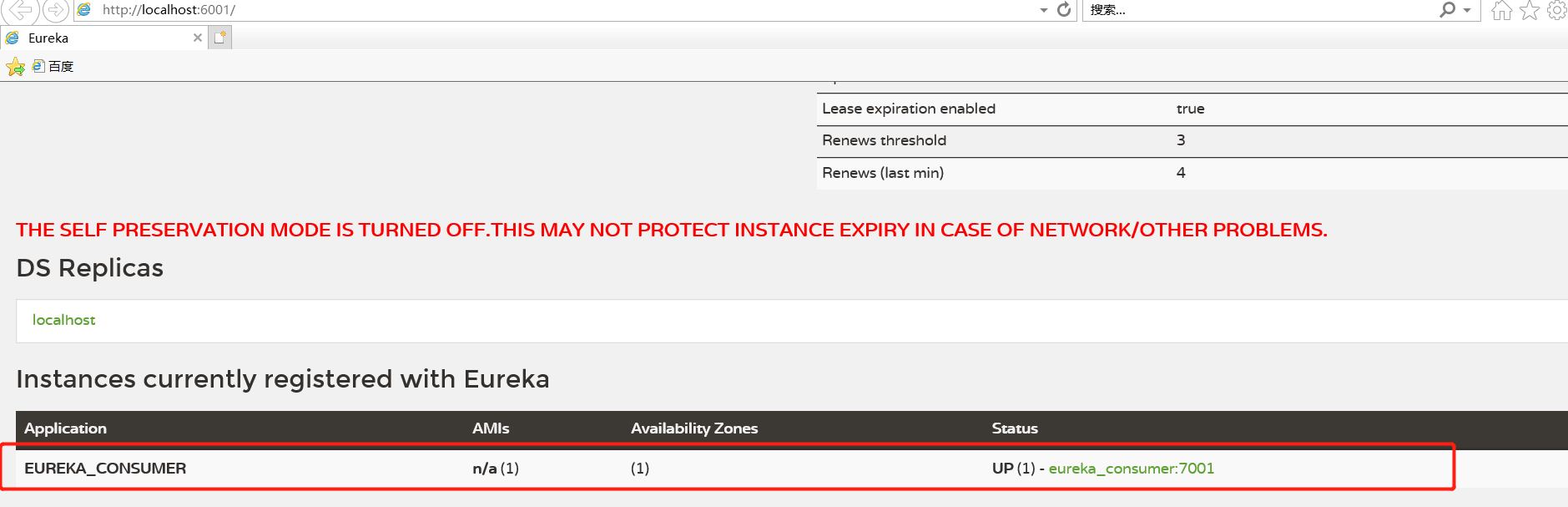1568x507 pixels.
Task: Open the eureka_consumer:7001 instance link
Action: (1131, 469)
